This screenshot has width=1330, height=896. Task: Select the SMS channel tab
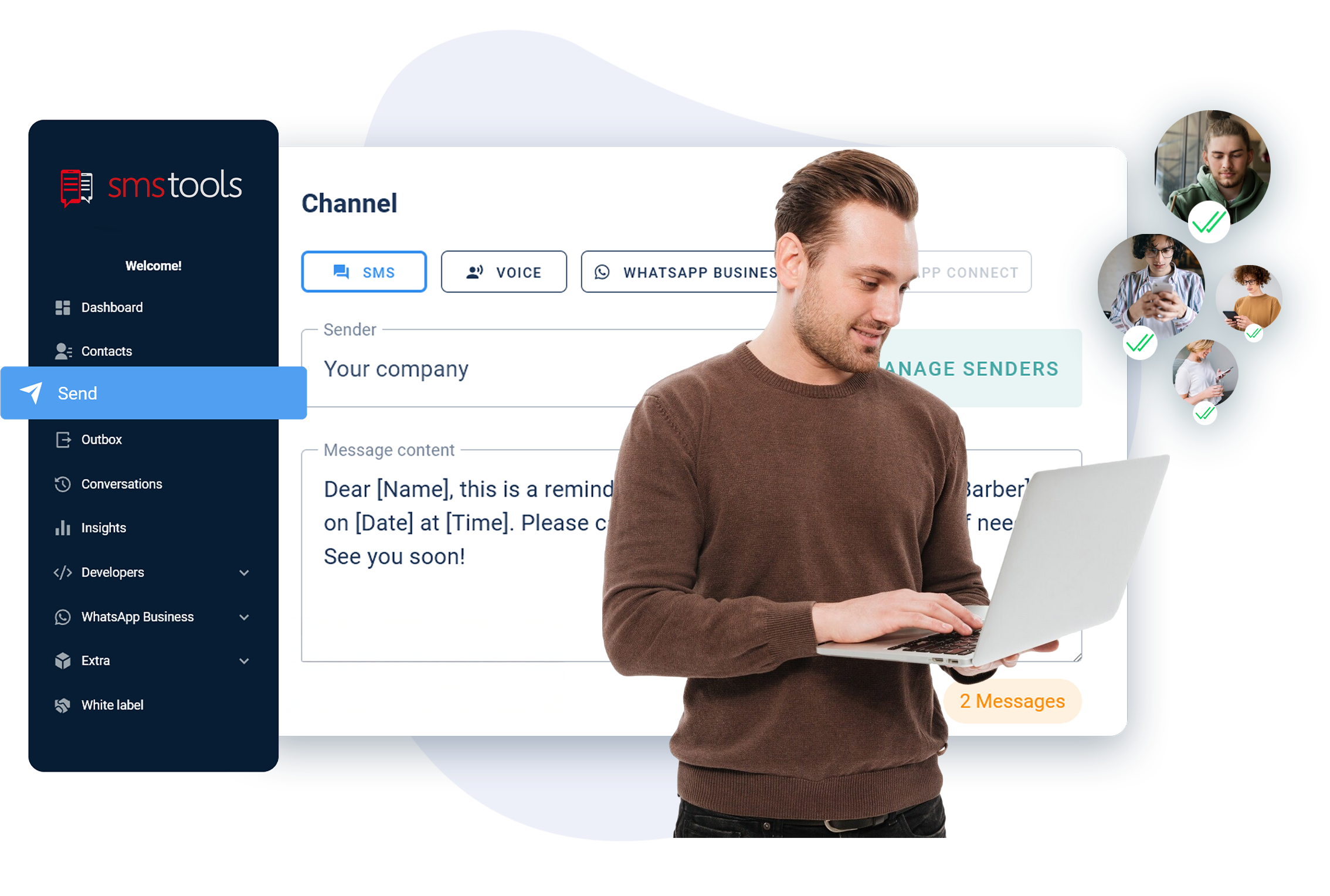click(x=365, y=271)
